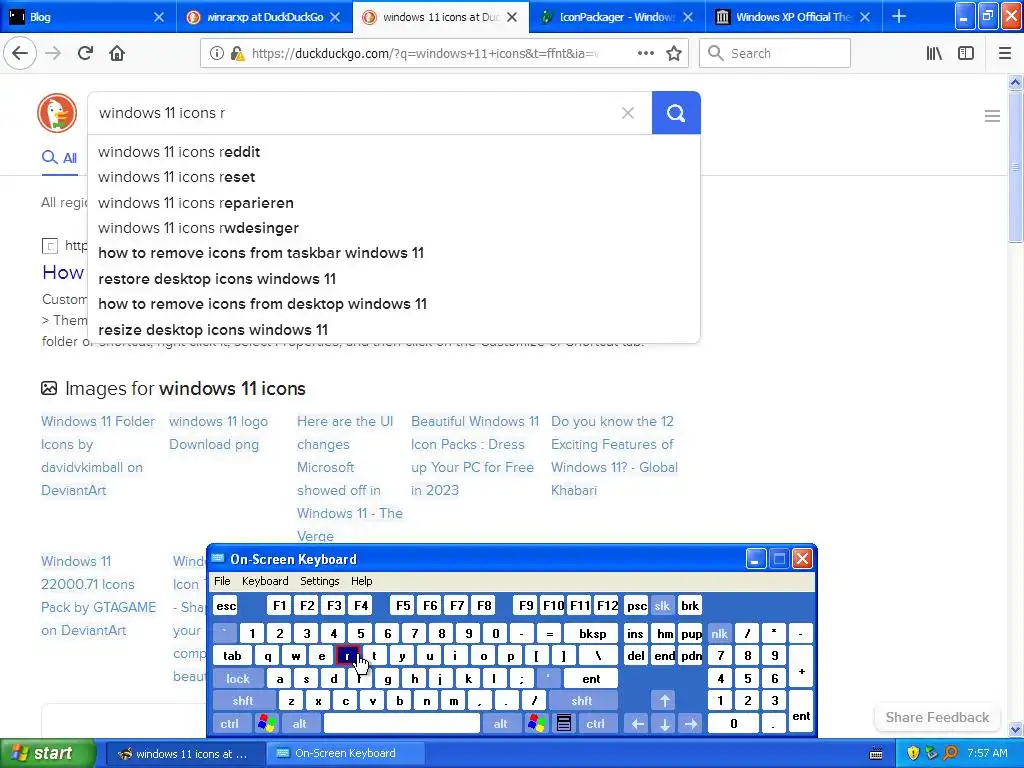Clear the search box with the X icon

coord(628,113)
